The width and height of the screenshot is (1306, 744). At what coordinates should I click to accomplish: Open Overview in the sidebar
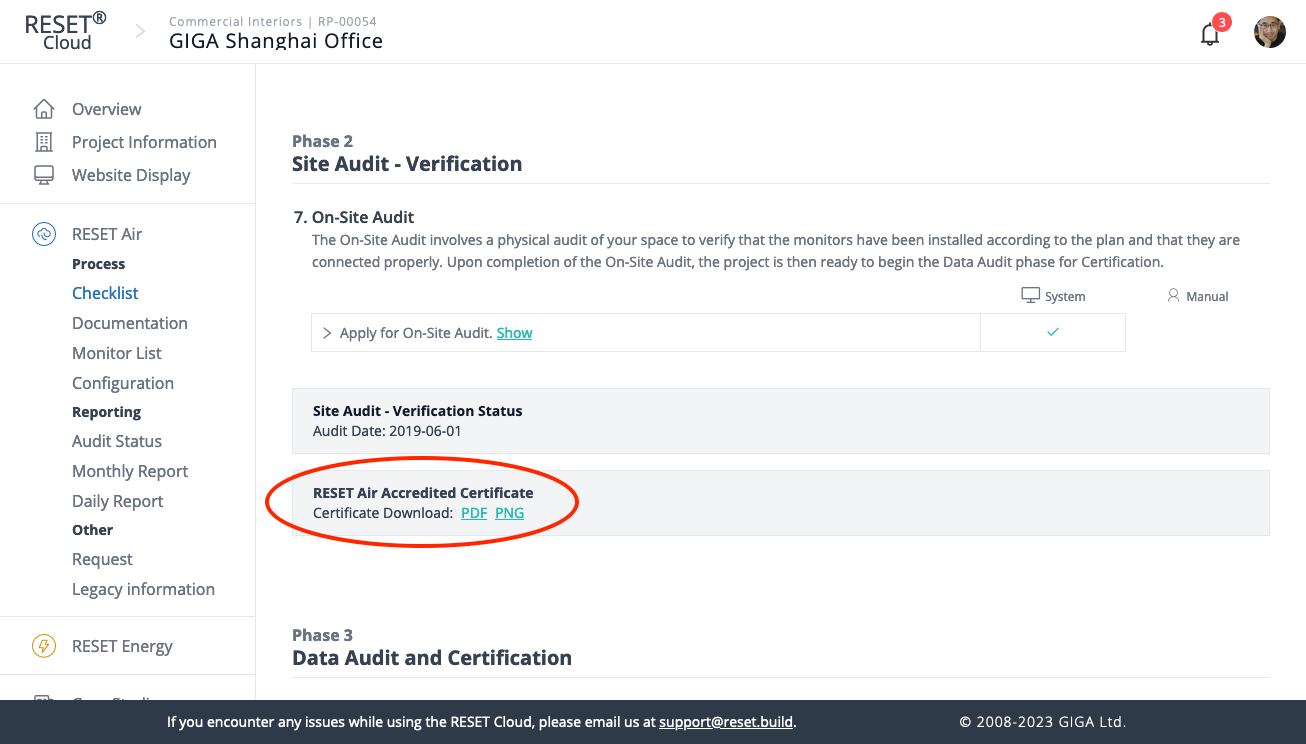point(107,109)
